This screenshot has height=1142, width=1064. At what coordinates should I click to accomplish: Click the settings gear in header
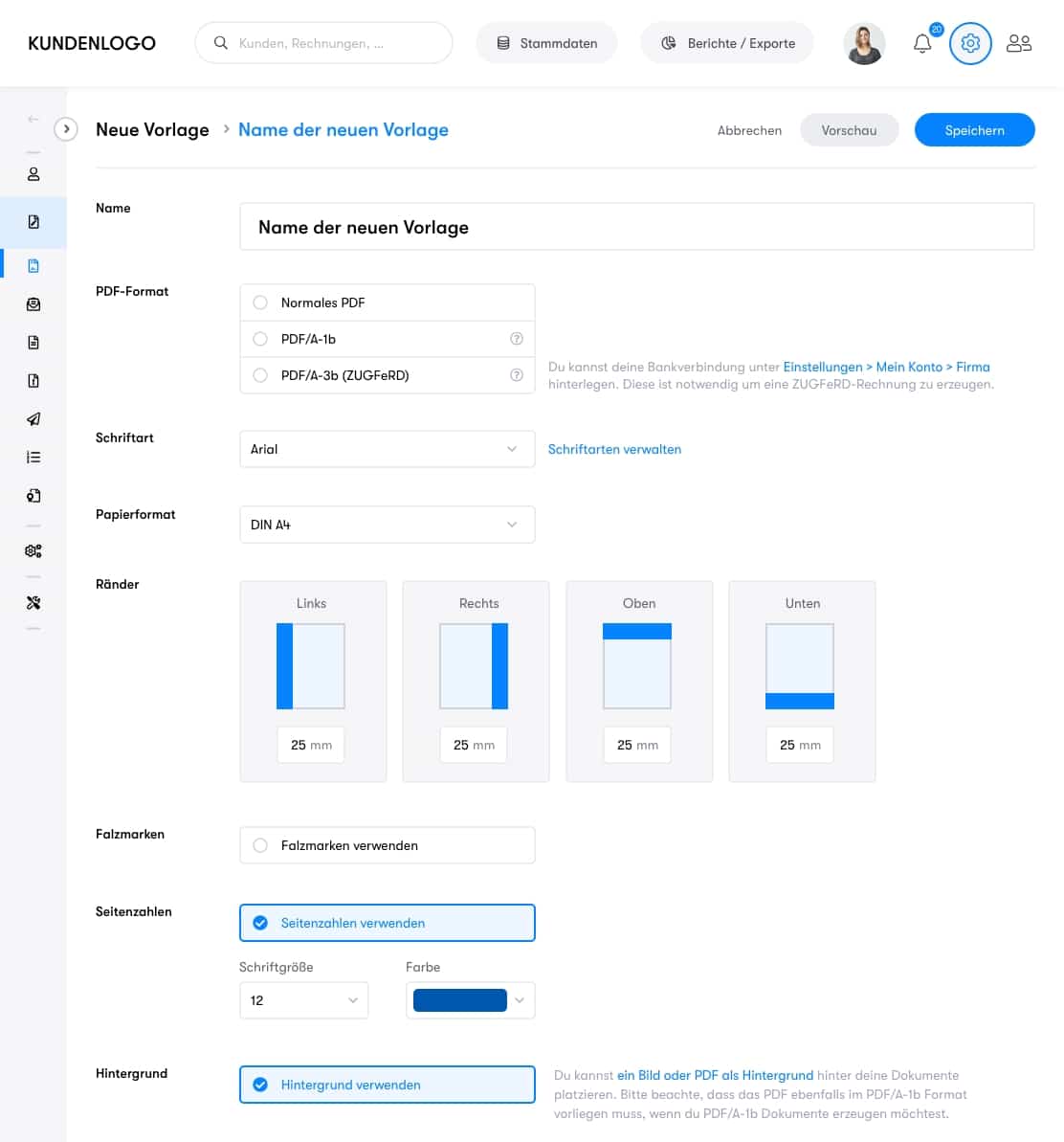969,44
